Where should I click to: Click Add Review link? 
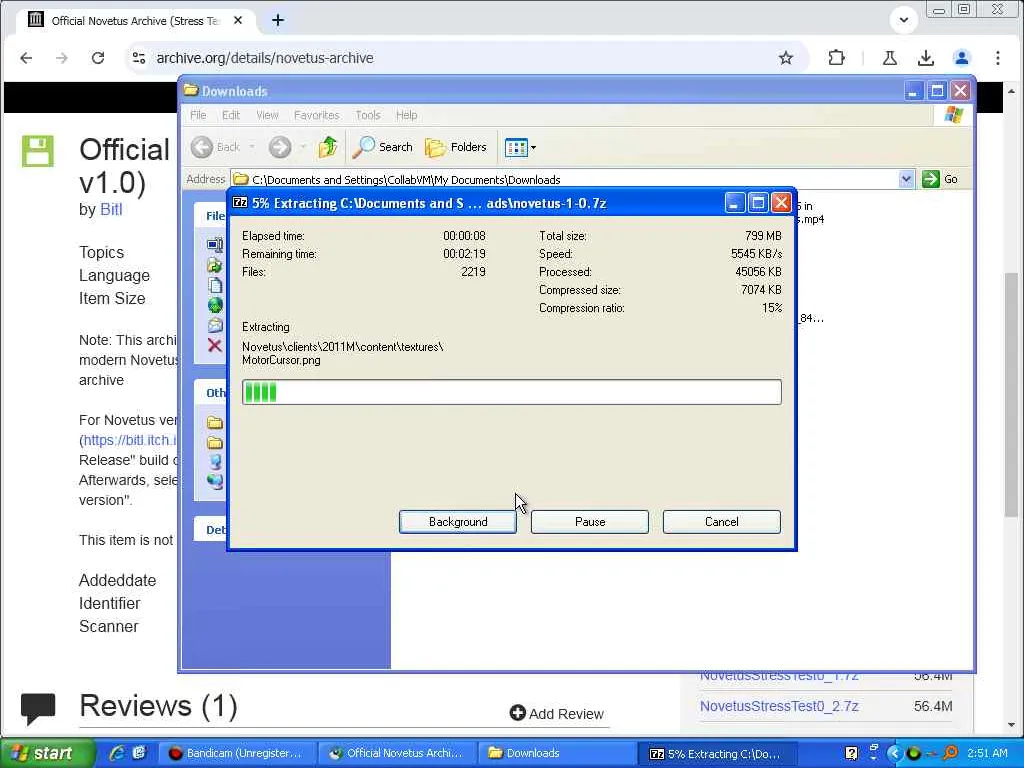pos(556,714)
